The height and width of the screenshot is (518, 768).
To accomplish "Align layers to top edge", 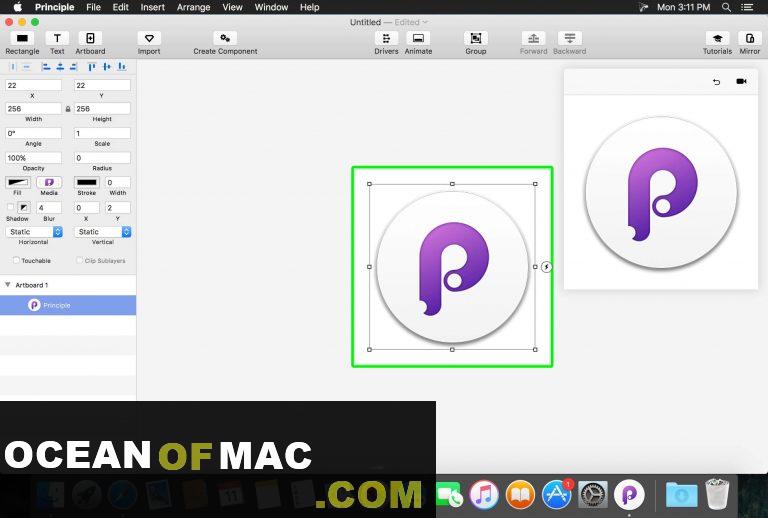I will pos(92,67).
